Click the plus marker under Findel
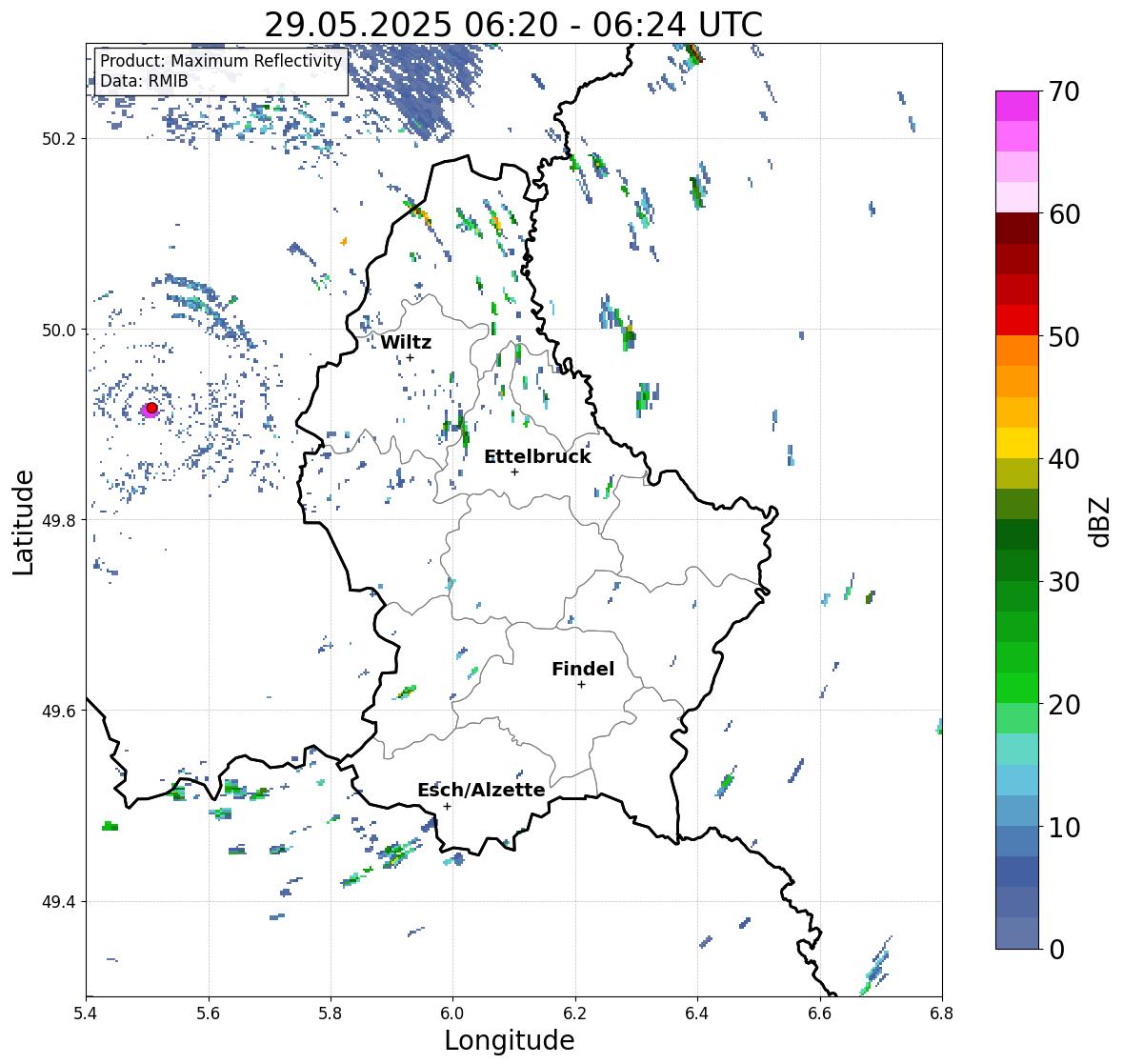 coord(581,685)
